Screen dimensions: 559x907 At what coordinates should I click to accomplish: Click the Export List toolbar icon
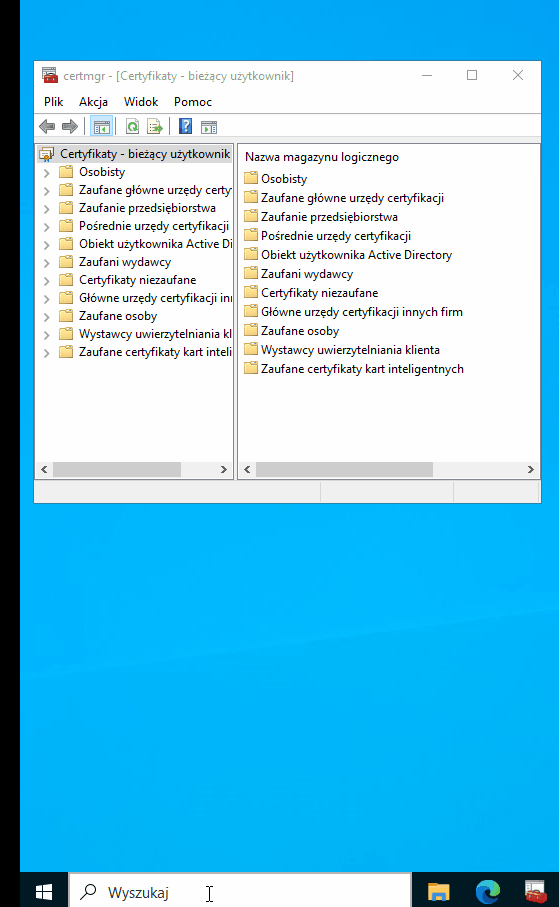click(155, 126)
